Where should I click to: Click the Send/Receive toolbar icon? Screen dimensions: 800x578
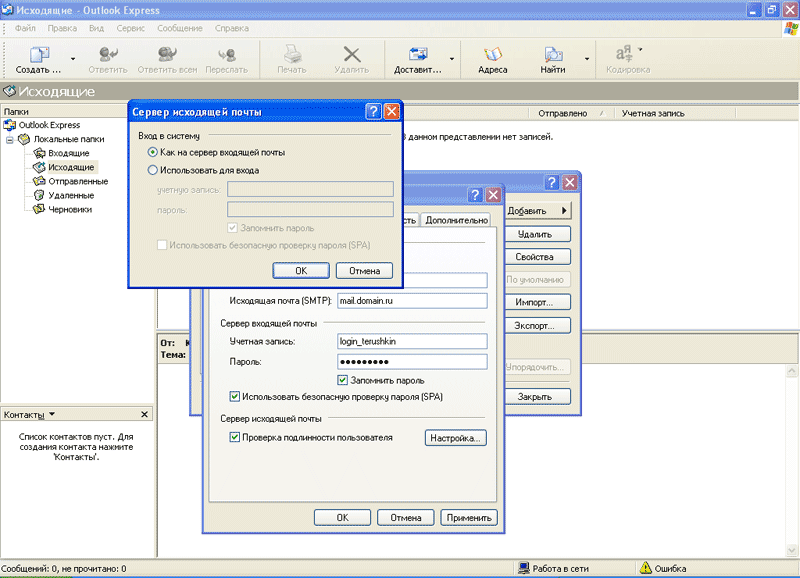[x=418, y=54]
